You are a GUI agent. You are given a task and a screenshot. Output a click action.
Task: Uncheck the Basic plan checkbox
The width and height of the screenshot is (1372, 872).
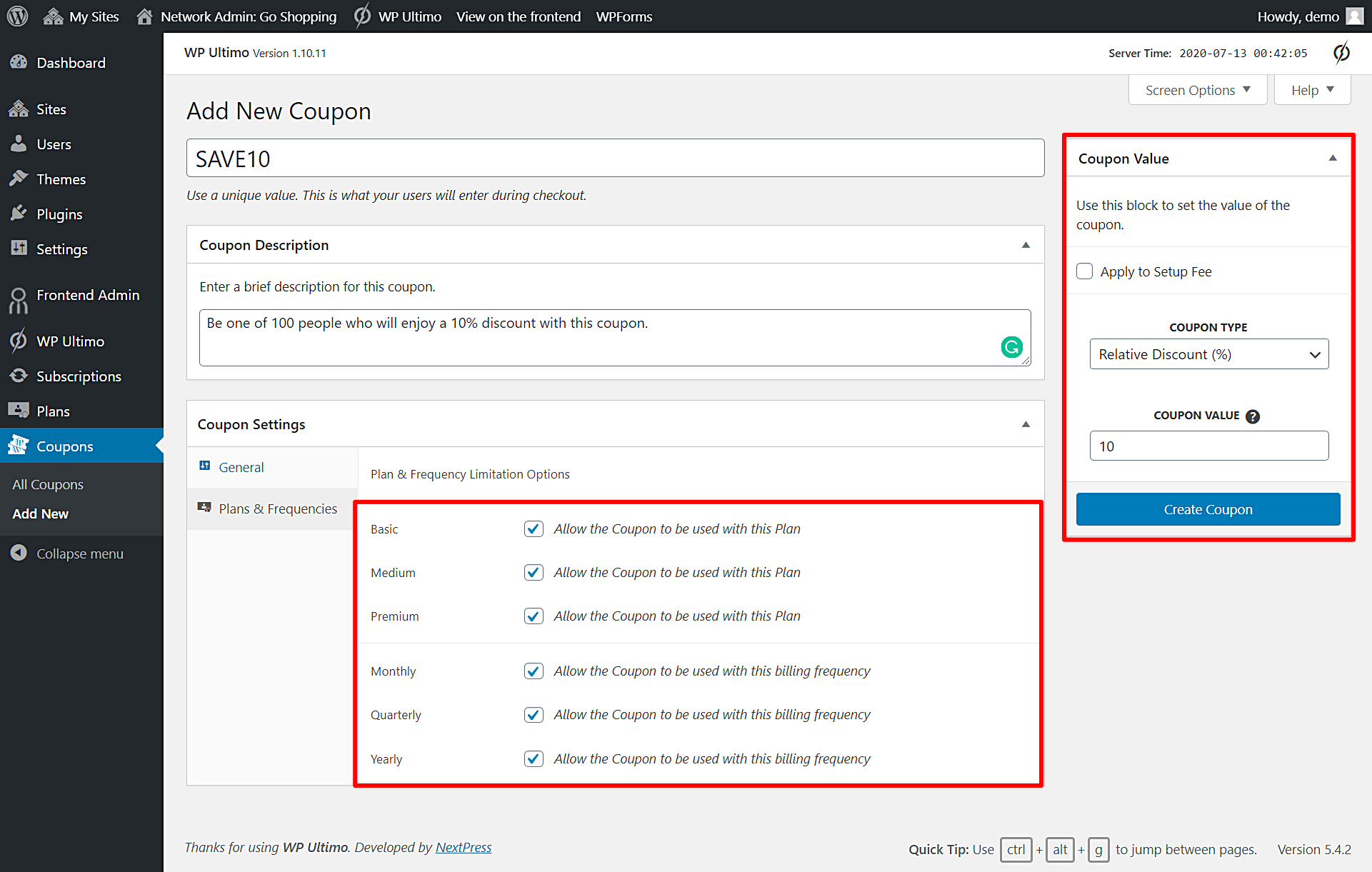534,528
